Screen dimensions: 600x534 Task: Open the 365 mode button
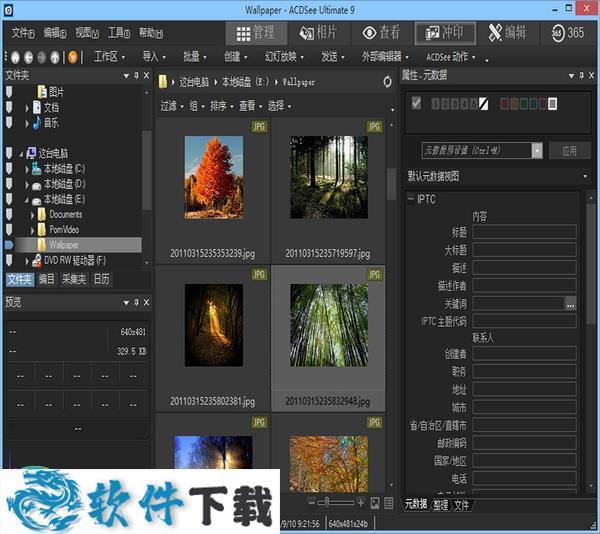568,33
